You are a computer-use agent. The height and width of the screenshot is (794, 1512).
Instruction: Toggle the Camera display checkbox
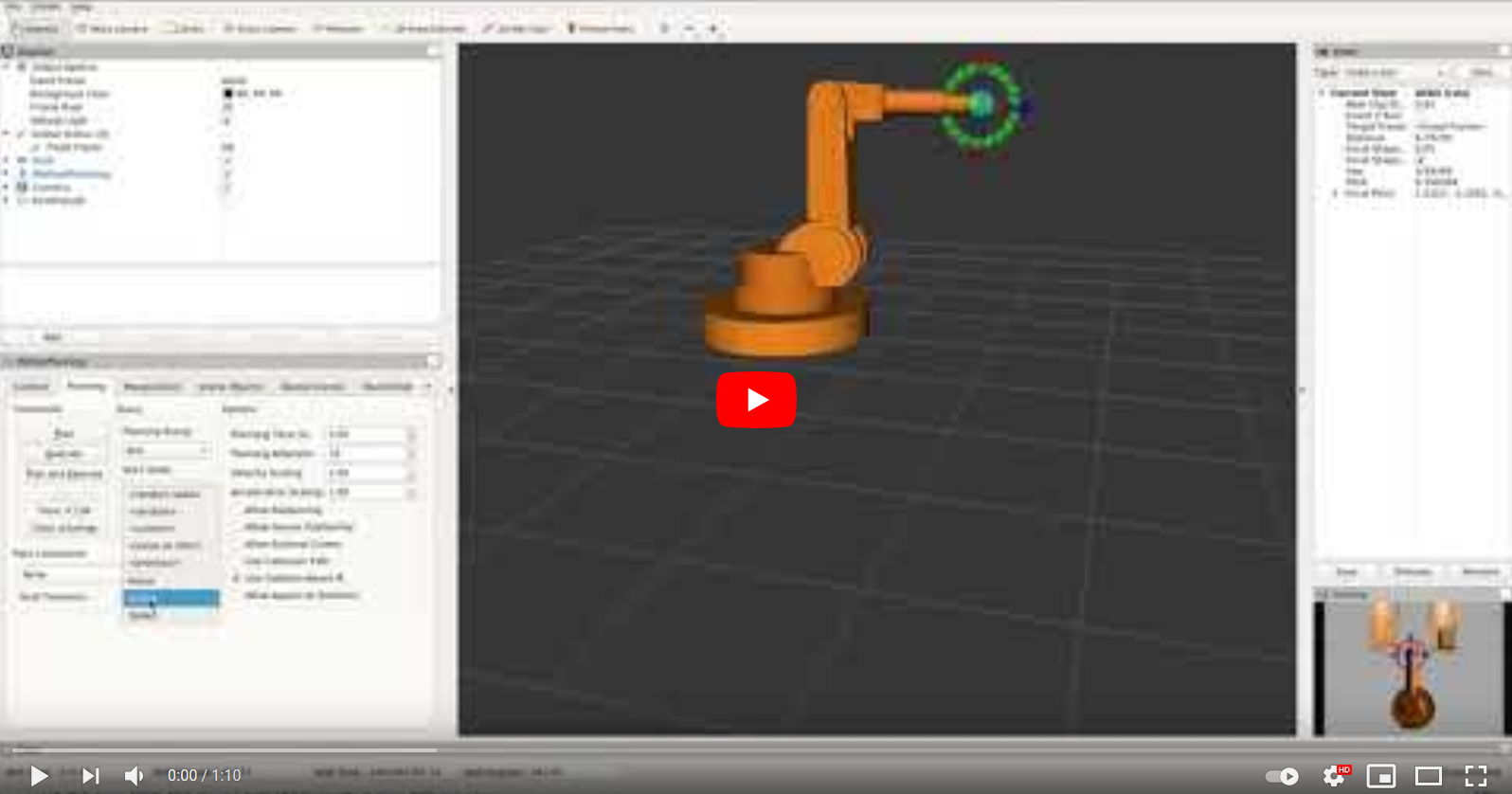tap(227, 188)
